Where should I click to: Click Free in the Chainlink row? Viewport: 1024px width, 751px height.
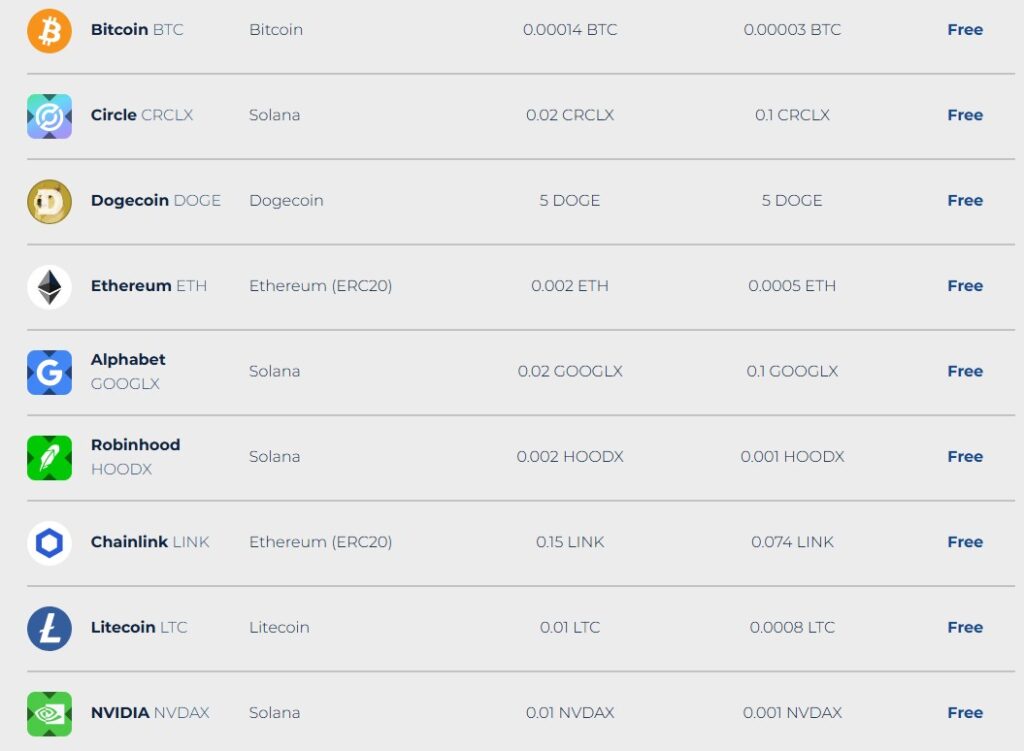tap(964, 542)
